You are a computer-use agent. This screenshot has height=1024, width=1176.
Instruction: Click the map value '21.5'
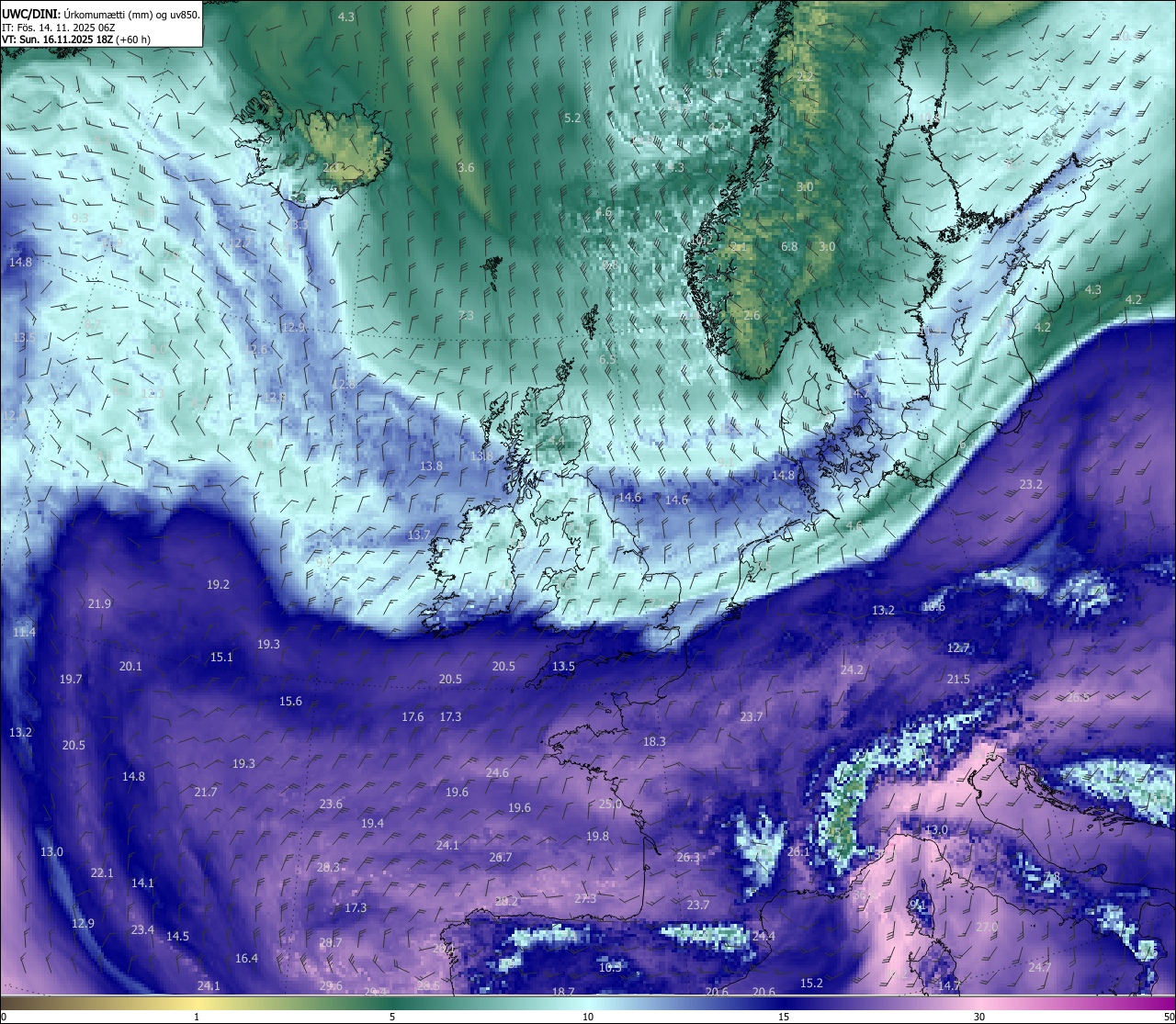958,679
